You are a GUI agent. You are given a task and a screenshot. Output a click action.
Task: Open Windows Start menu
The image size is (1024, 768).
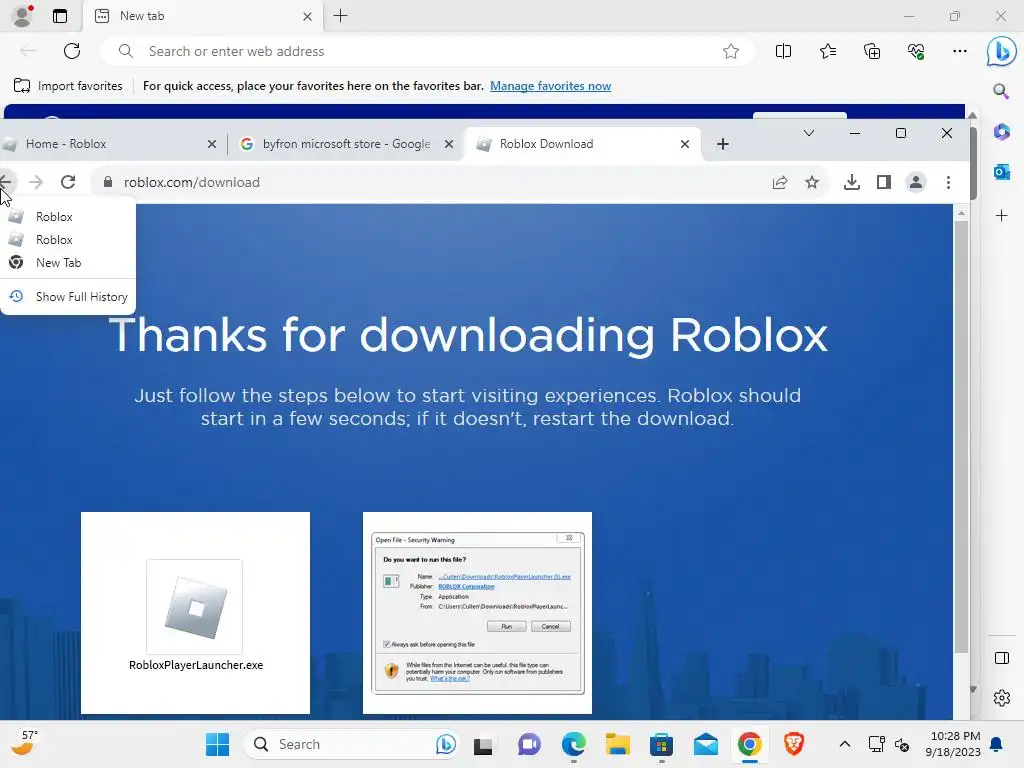(x=217, y=744)
